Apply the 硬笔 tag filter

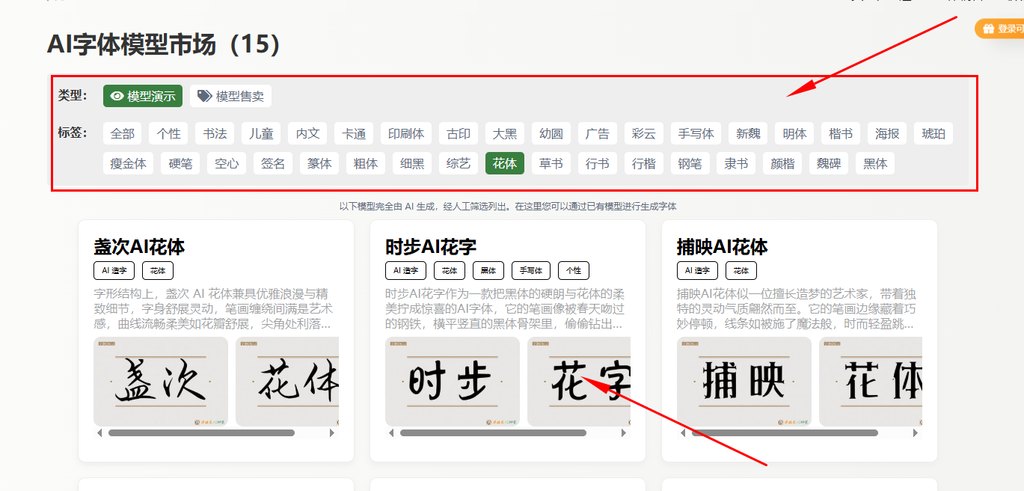click(x=180, y=163)
